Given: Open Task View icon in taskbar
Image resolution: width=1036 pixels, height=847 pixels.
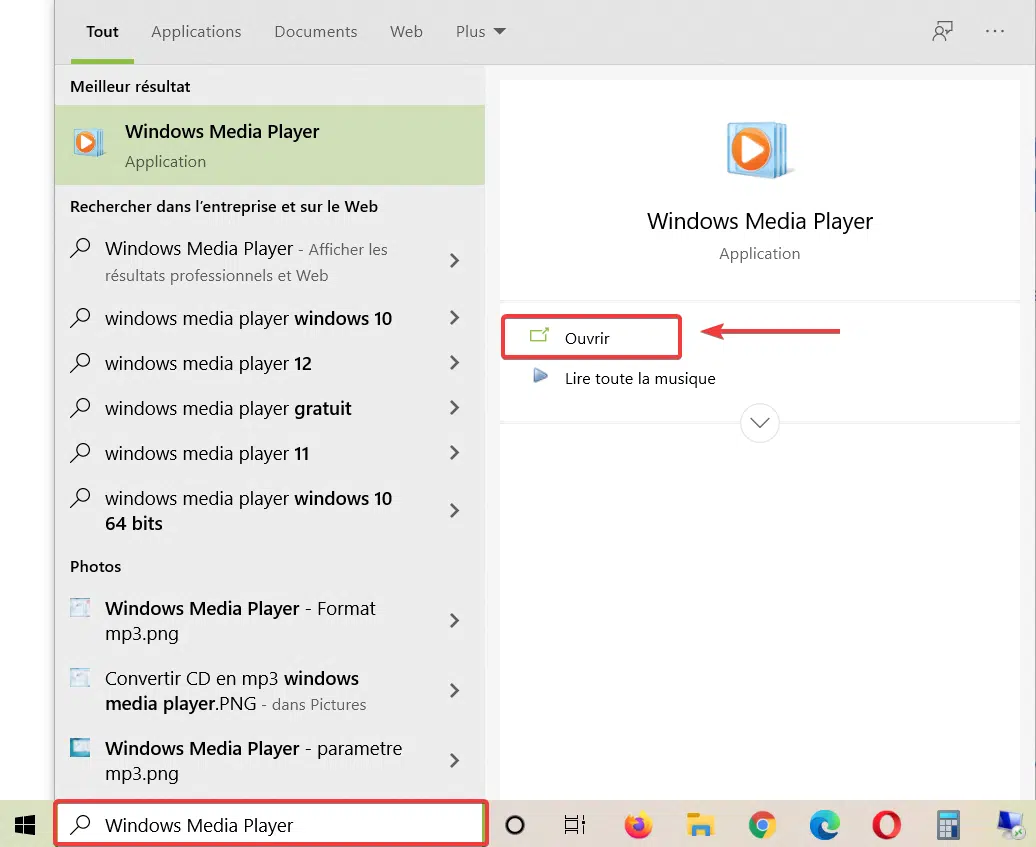Looking at the screenshot, I should pos(574,825).
